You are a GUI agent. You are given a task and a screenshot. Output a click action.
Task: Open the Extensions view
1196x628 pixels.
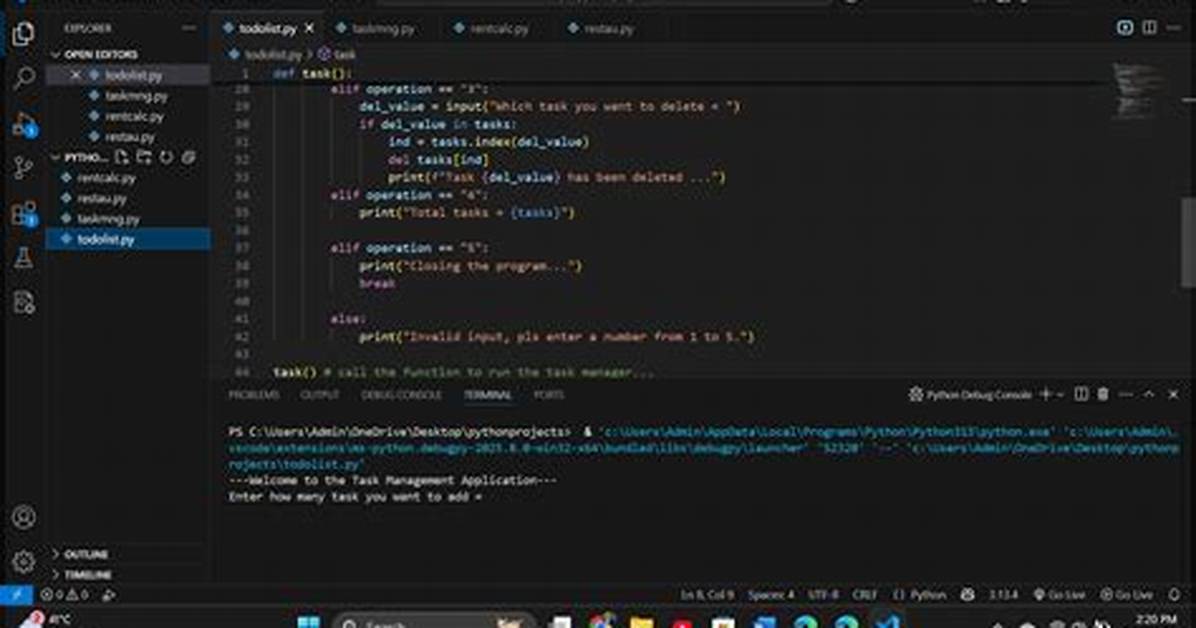click(24, 214)
